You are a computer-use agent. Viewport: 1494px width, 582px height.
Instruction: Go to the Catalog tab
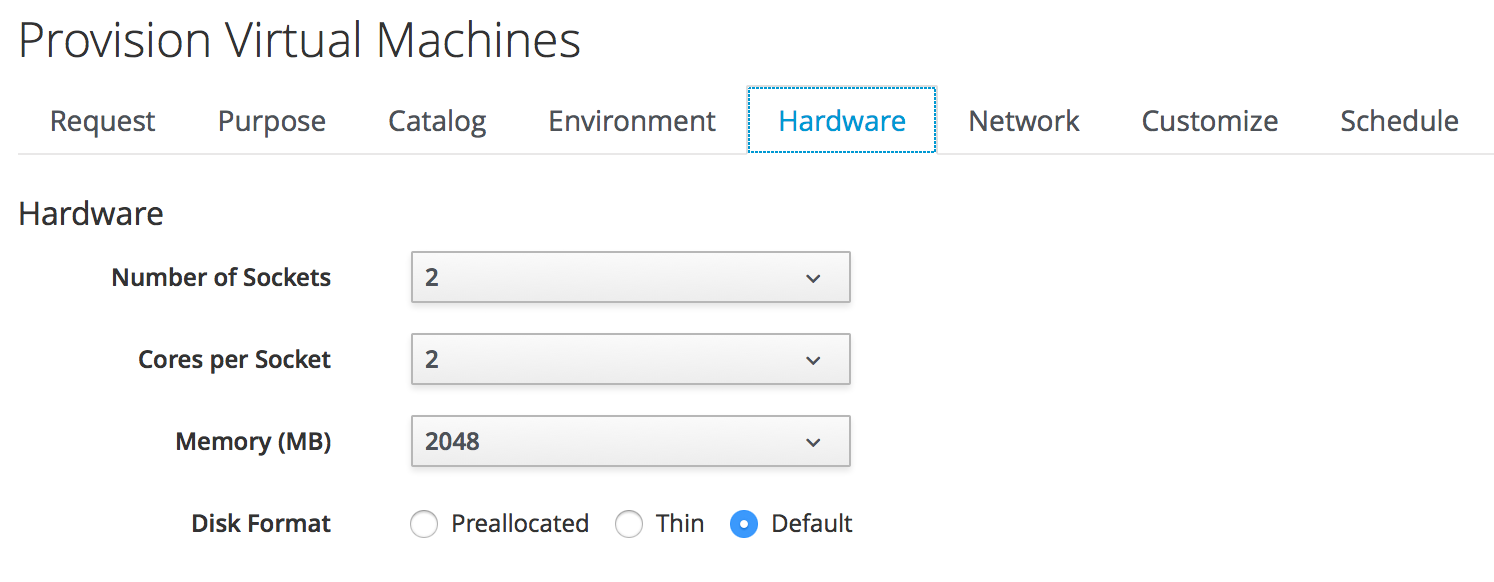pyautogui.click(x=437, y=121)
